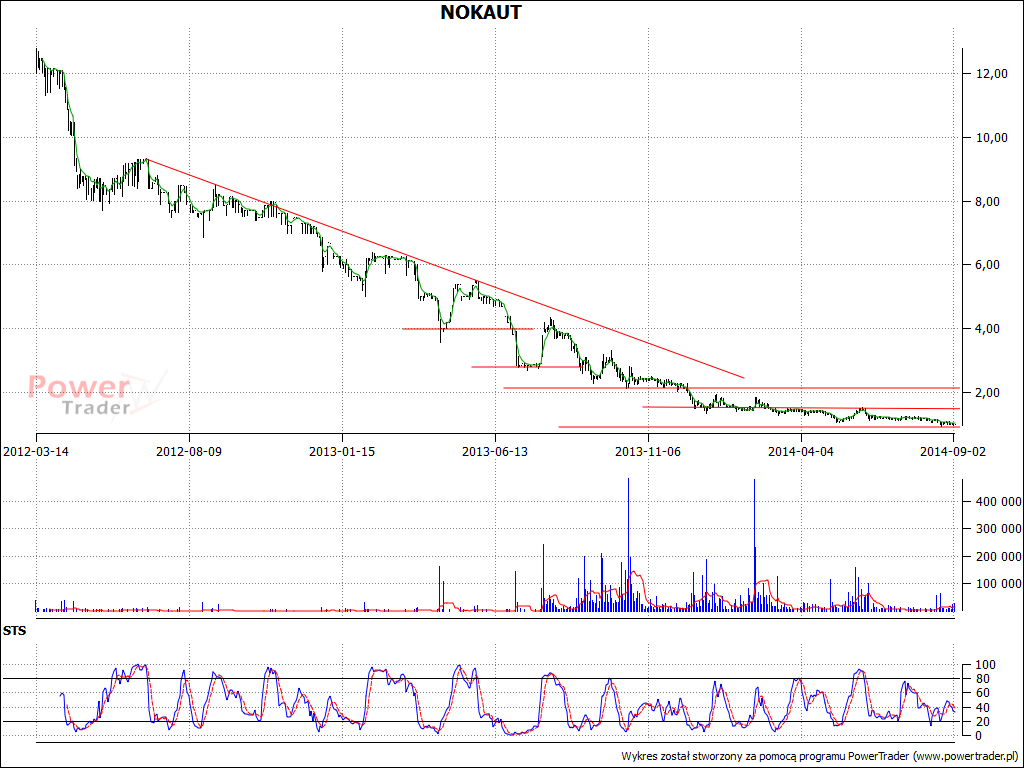Click the 100 000 volume axis label
Screen dimensions: 1024x768
pyautogui.click(x=999, y=584)
